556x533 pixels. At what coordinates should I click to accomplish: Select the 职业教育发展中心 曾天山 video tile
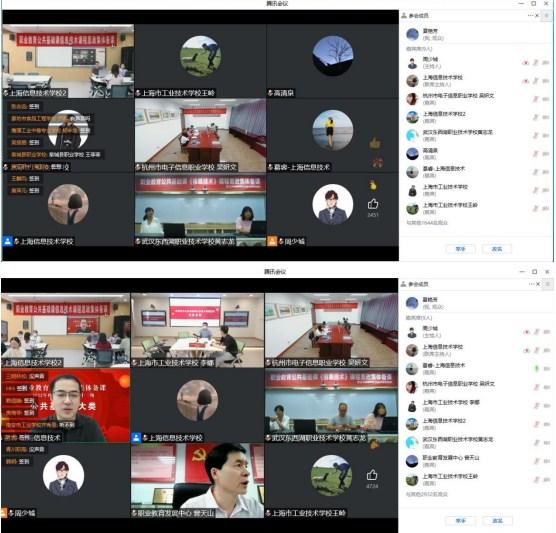[x=198, y=480]
